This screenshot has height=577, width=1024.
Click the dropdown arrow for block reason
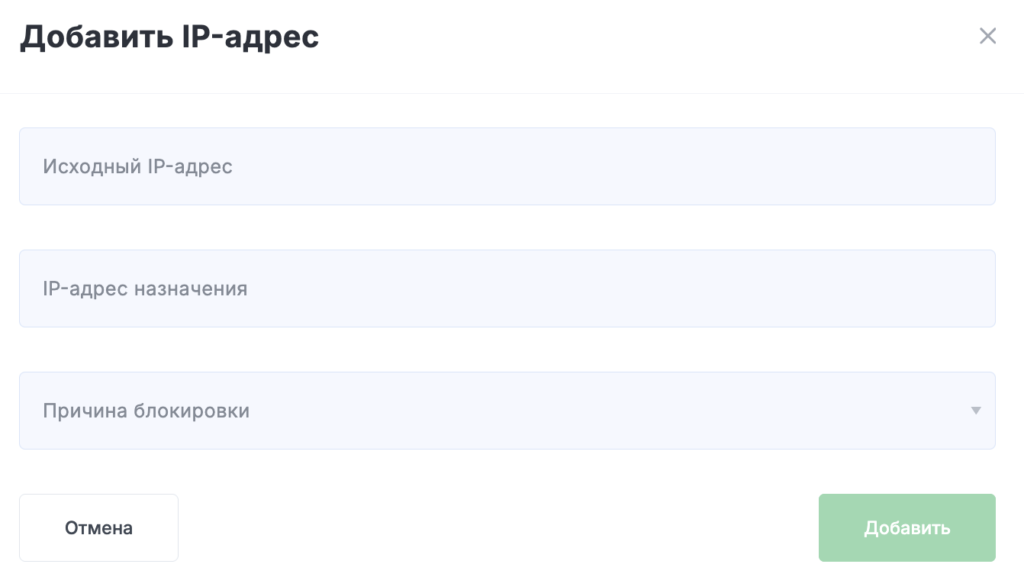pos(975,411)
